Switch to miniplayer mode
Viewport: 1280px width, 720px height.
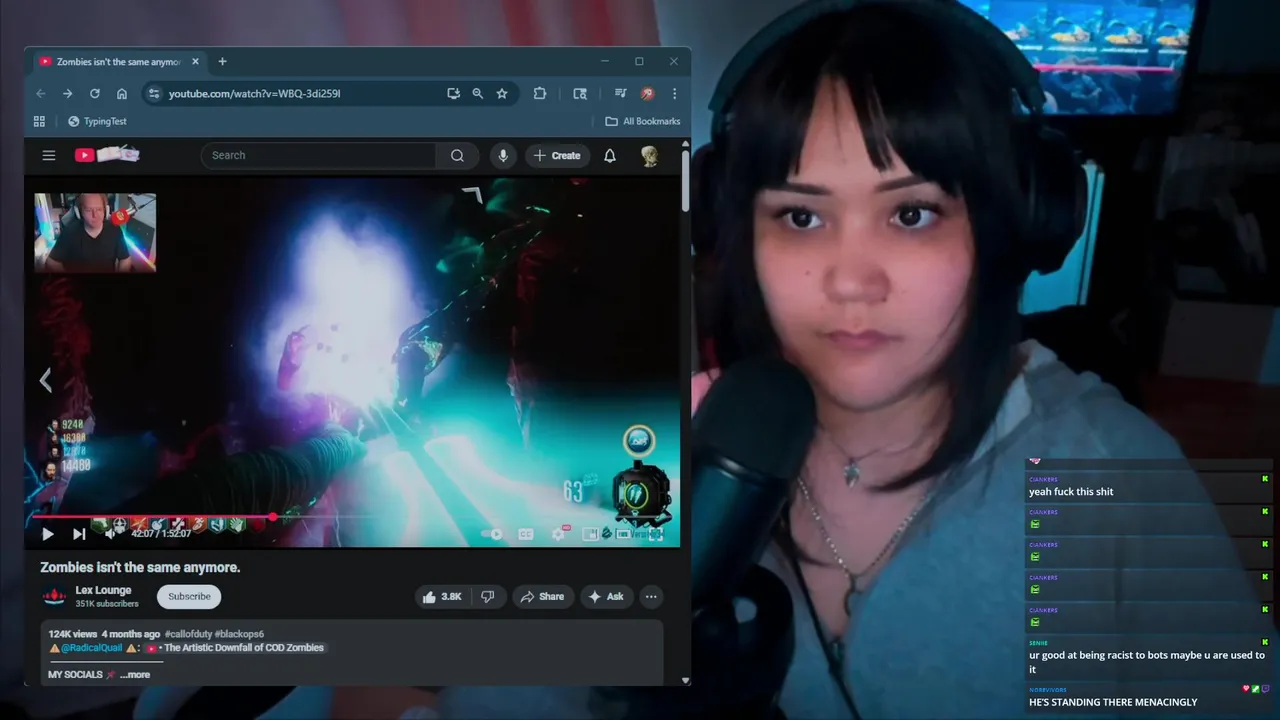coord(590,534)
